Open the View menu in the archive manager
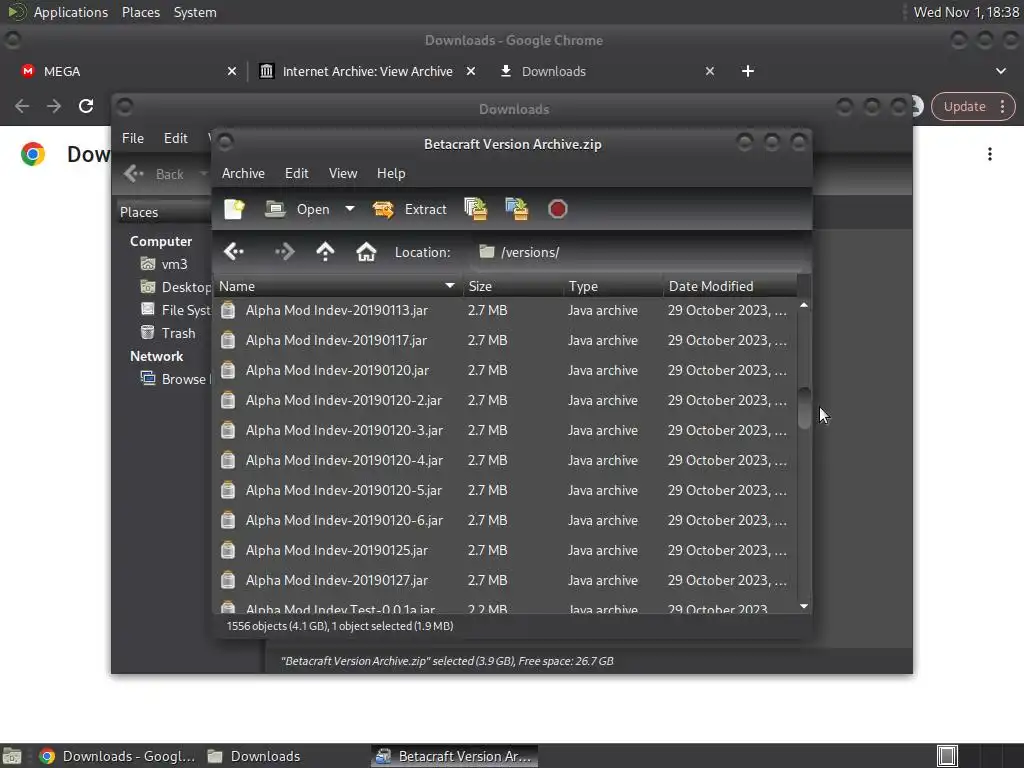1024x768 pixels. [343, 173]
